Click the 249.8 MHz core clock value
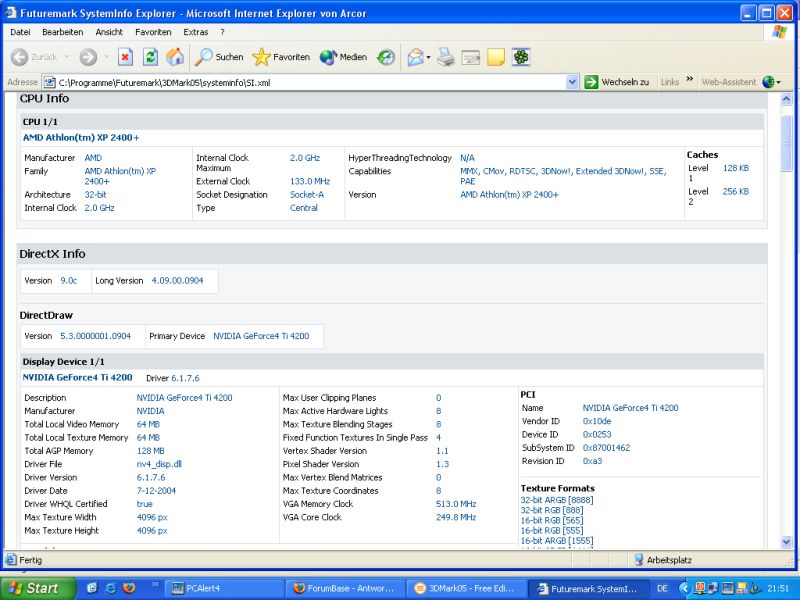 (x=456, y=517)
